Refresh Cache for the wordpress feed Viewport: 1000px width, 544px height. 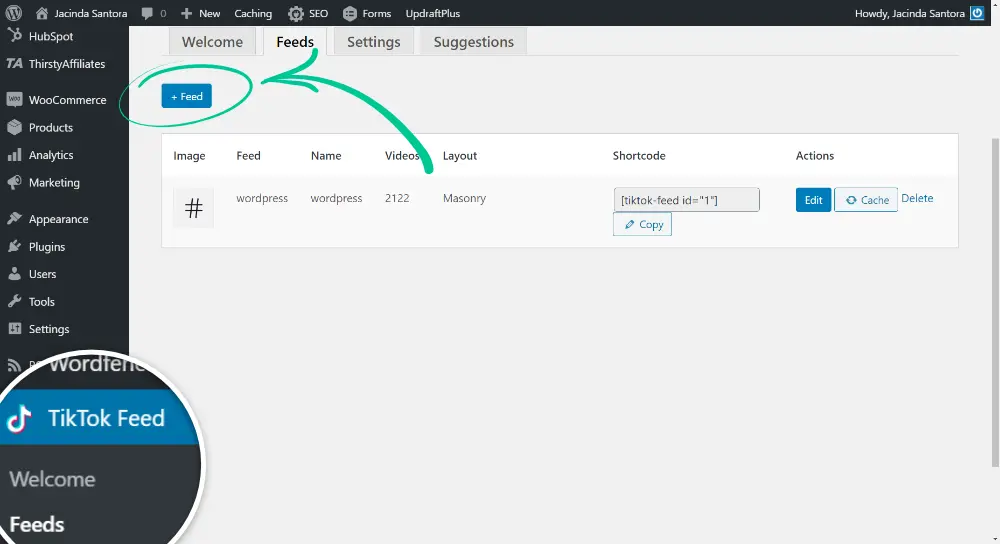click(866, 200)
